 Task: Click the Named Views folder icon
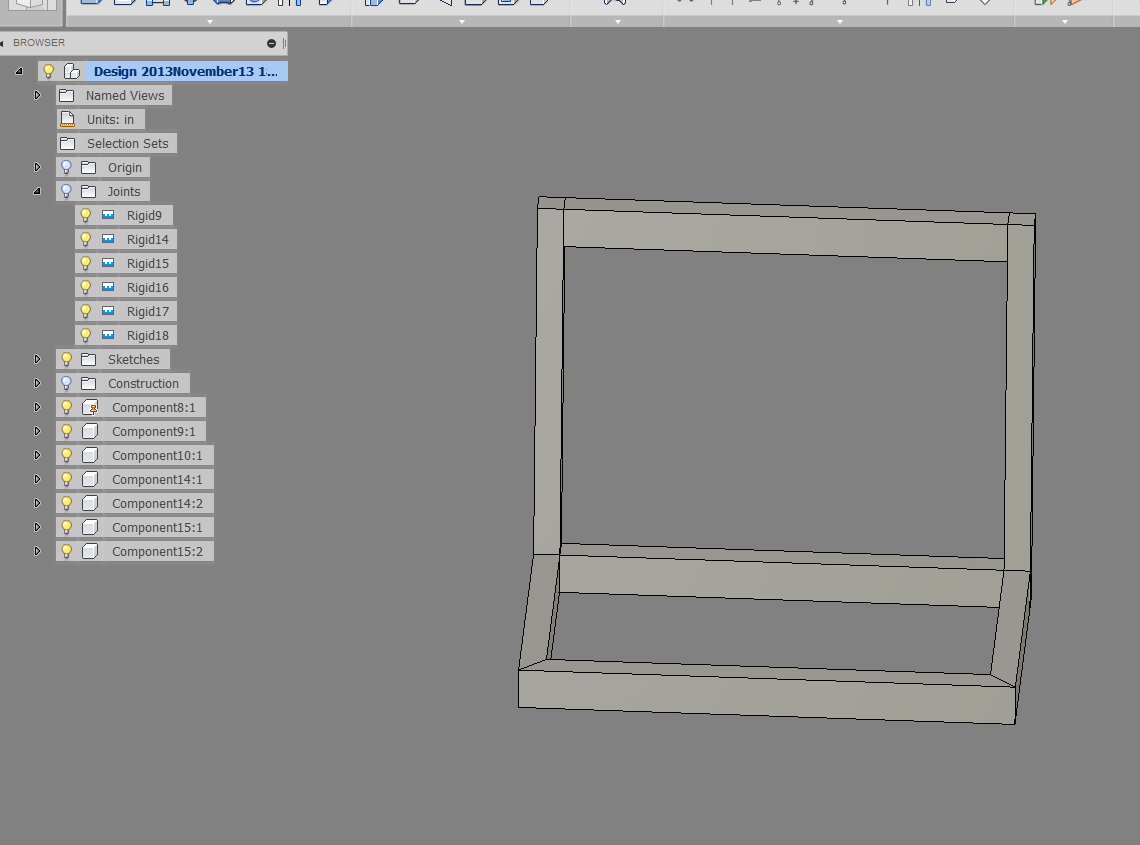click(x=67, y=95)
